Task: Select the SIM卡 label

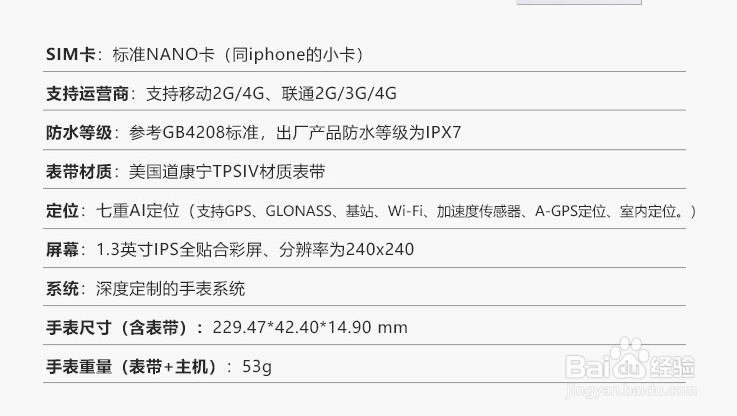Action: [x=71, y=54]
